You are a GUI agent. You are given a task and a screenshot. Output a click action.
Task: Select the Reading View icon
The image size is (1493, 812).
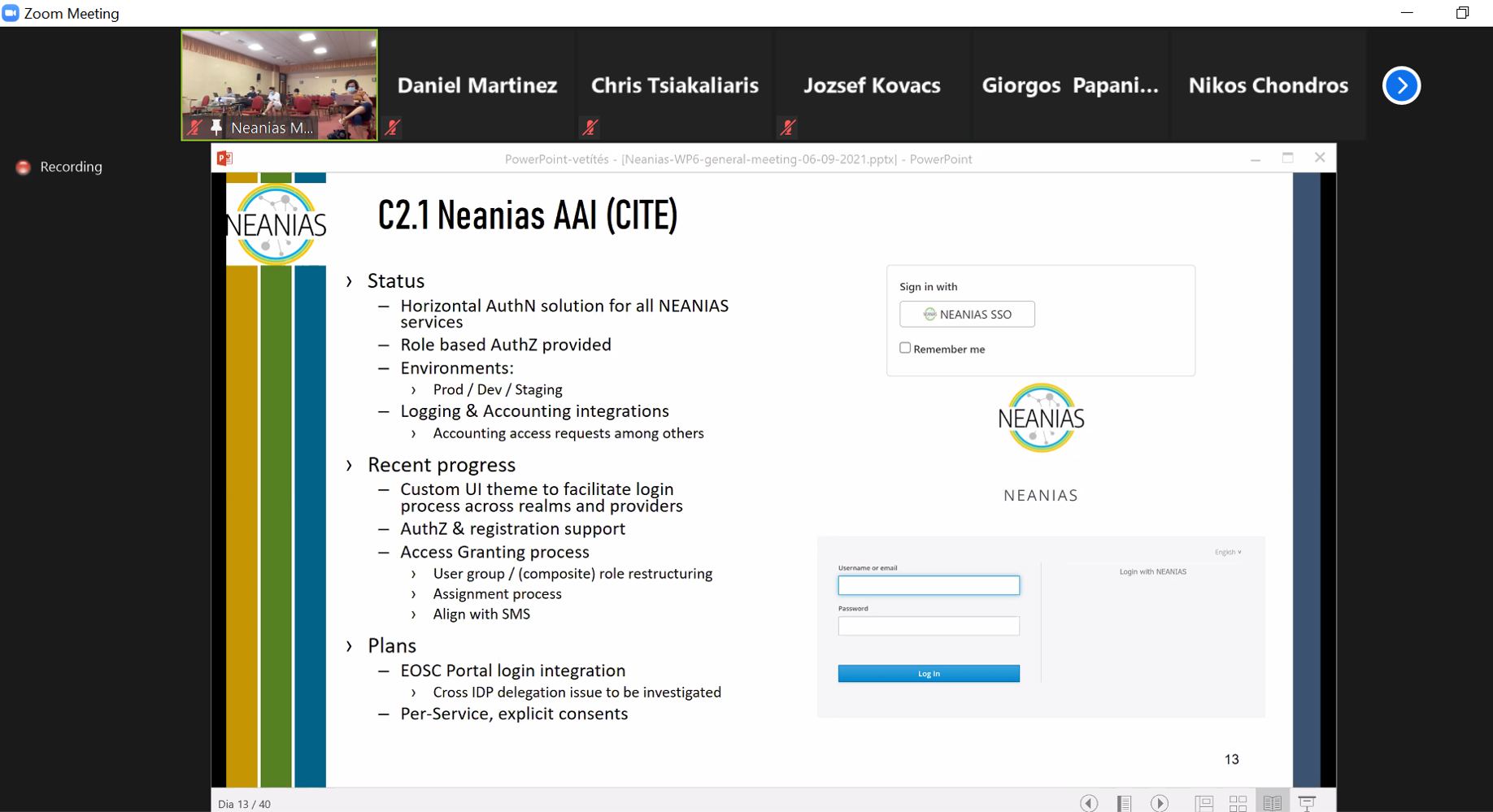pos(1273,803)
